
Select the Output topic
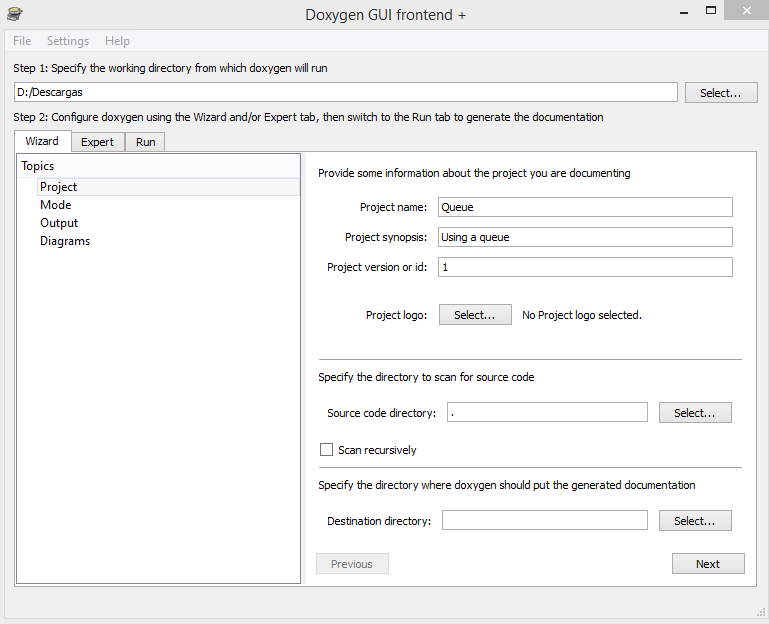pyautogui.click(x=59, y=223)
